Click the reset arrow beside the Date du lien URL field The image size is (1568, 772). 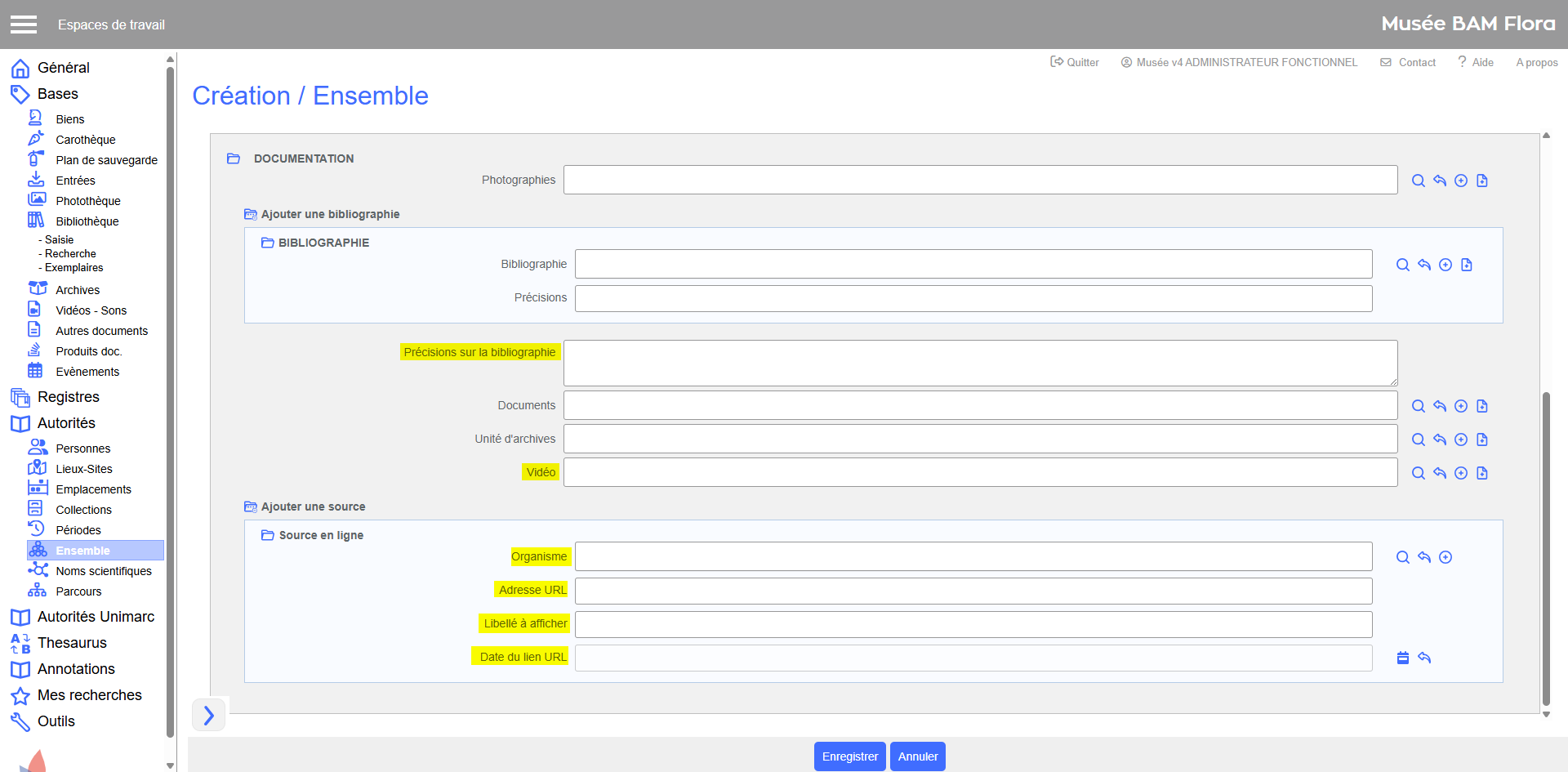[x=1424, y=658]
